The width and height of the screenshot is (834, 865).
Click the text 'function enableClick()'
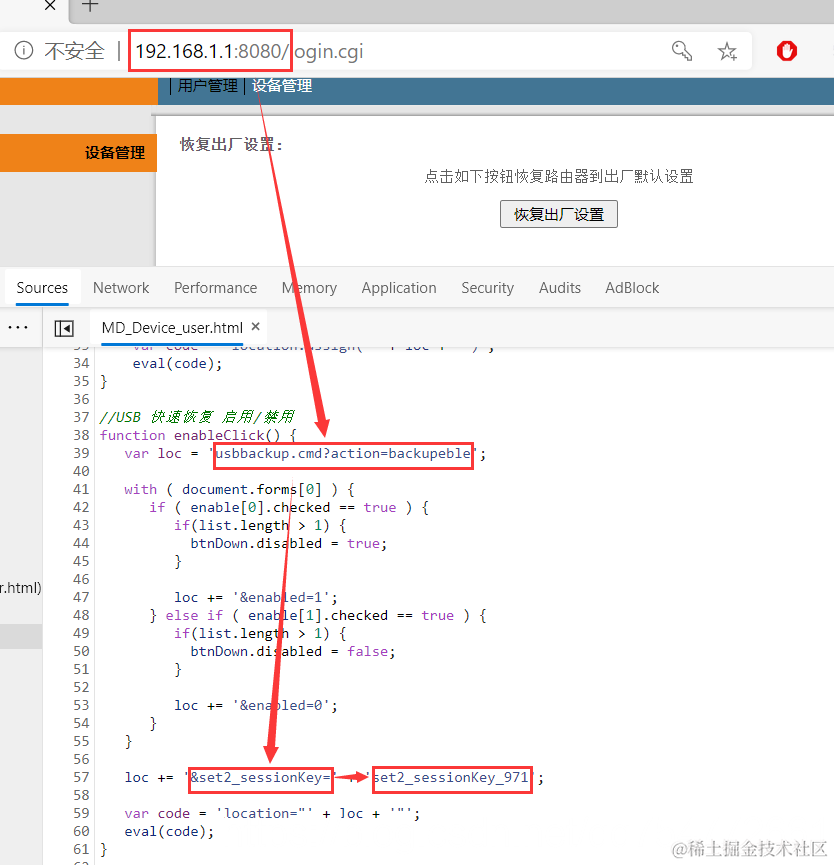(190, 435)
